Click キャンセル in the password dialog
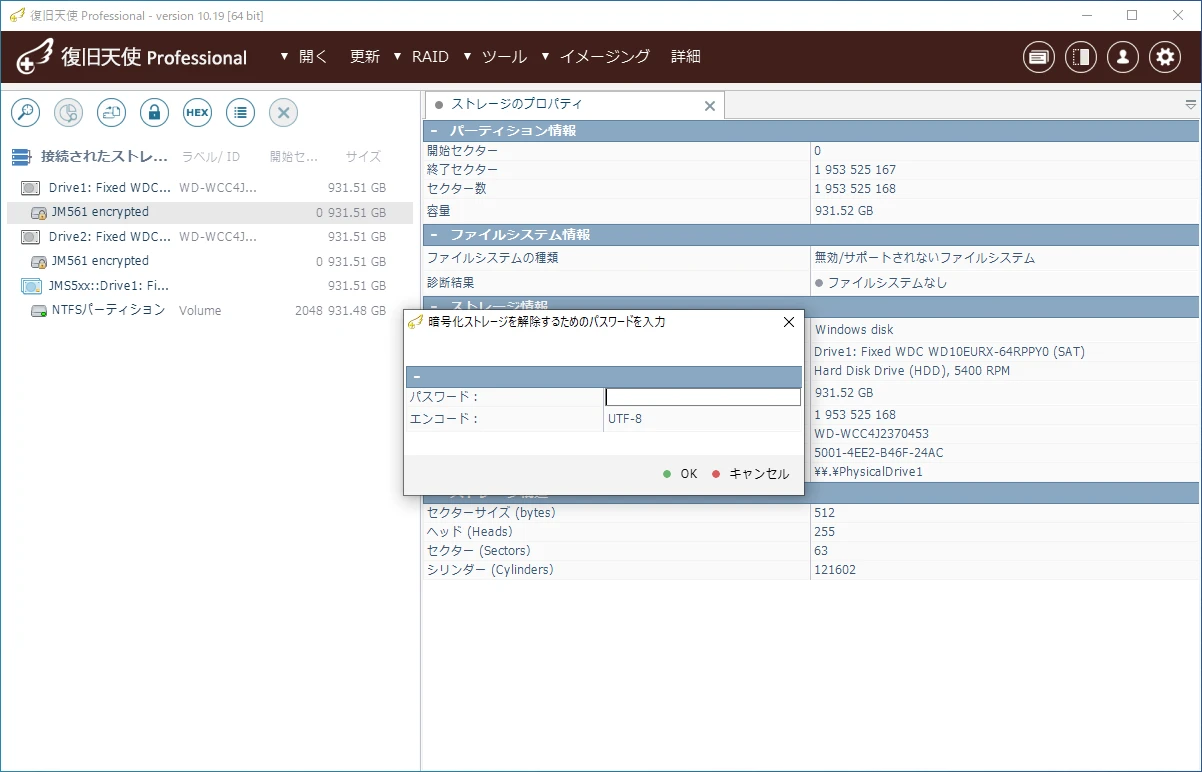The height and width of the screenshot is (772, 1202). click(x=750, y=474)
